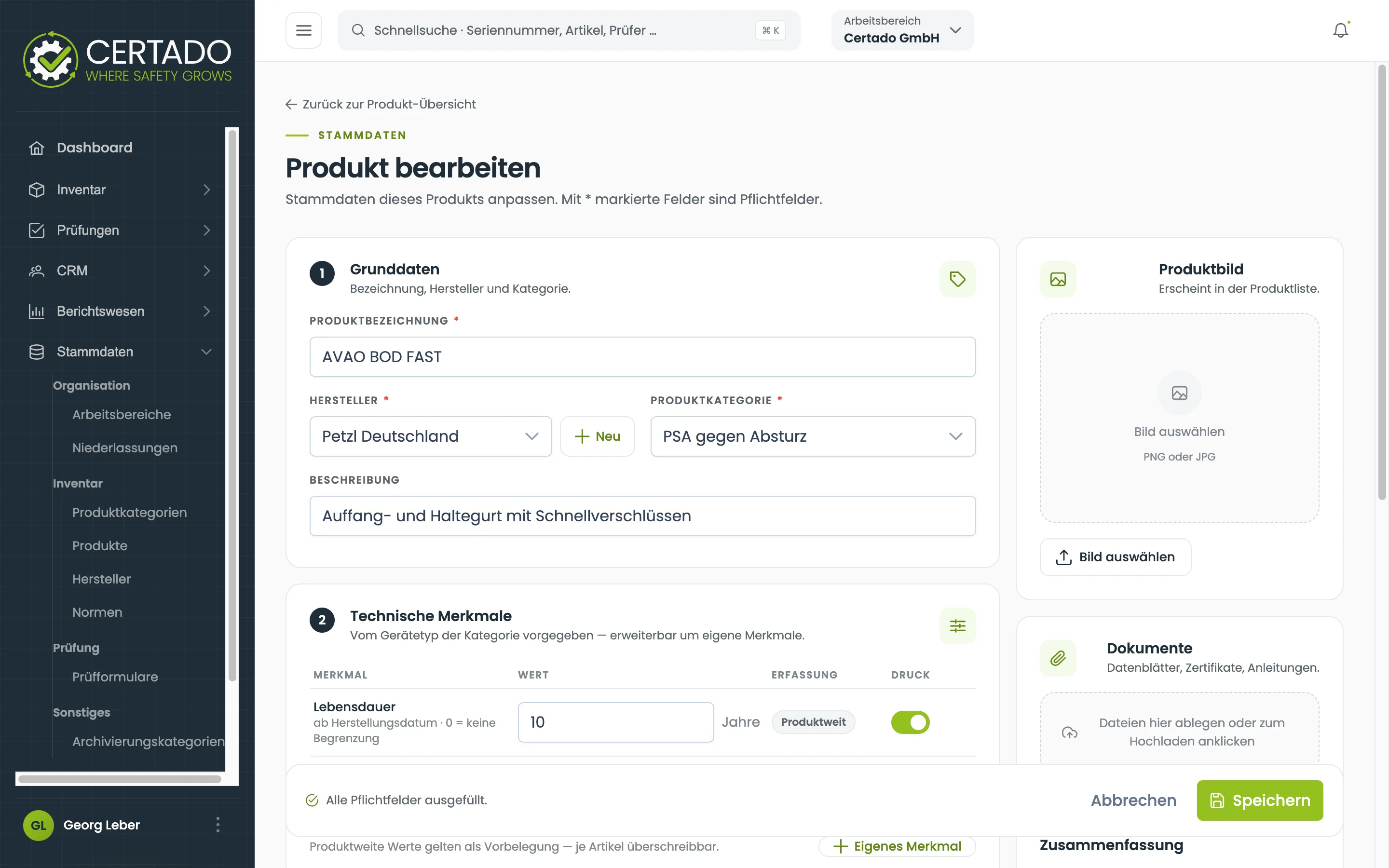Click Abbrechen
Viewport: 1389px width, 868px height.
click(1133, 800)
